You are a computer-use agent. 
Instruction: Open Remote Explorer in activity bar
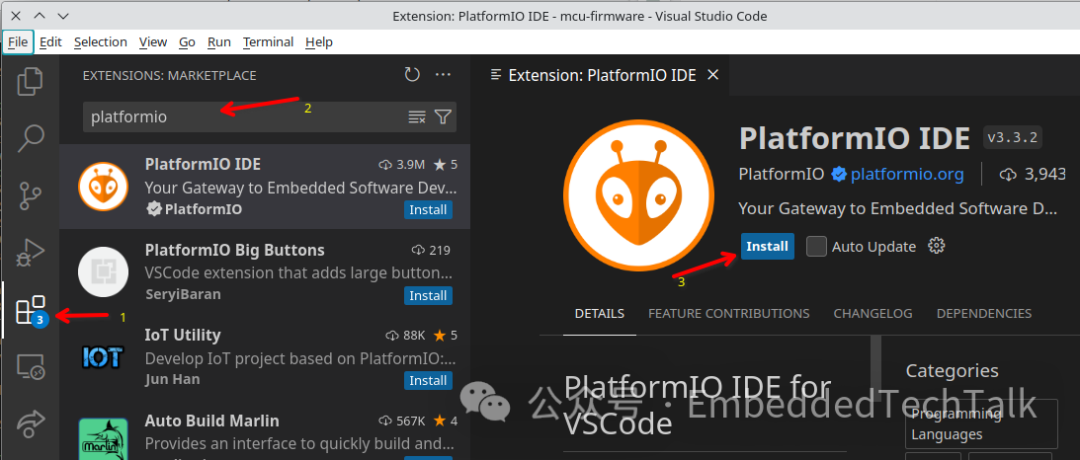31,368
